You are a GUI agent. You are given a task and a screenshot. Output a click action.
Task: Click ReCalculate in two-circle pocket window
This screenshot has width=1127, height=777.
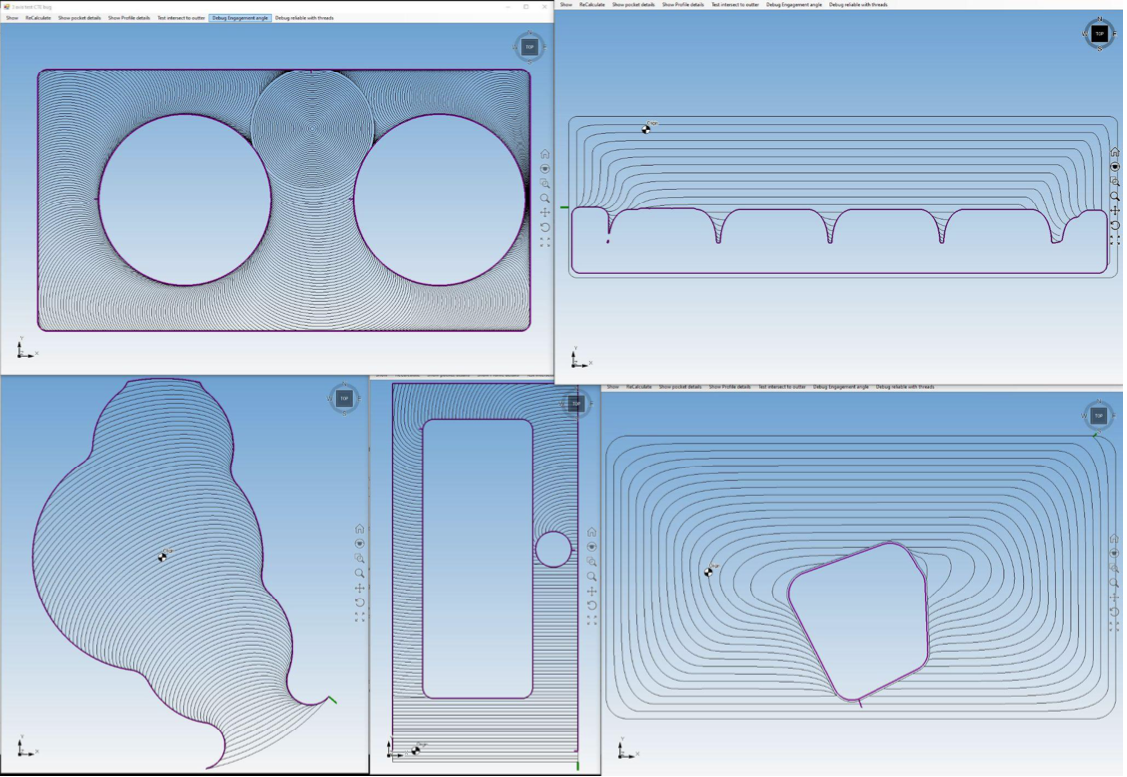pyautogui.click(x=38, y=18)
